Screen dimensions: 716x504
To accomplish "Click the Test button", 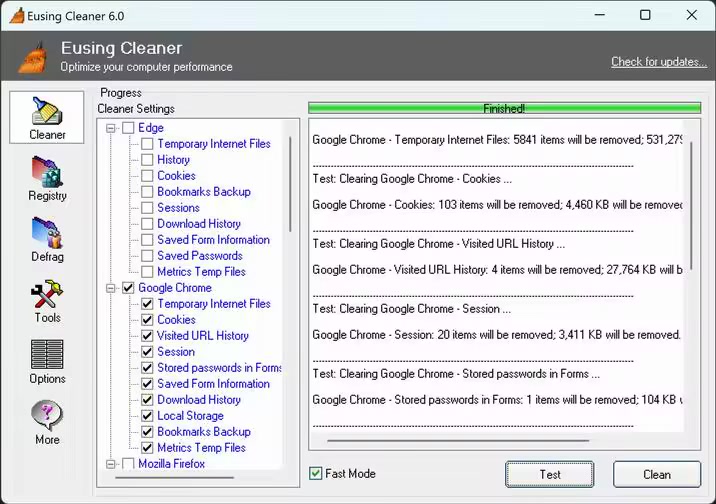I will coord(550,474).
